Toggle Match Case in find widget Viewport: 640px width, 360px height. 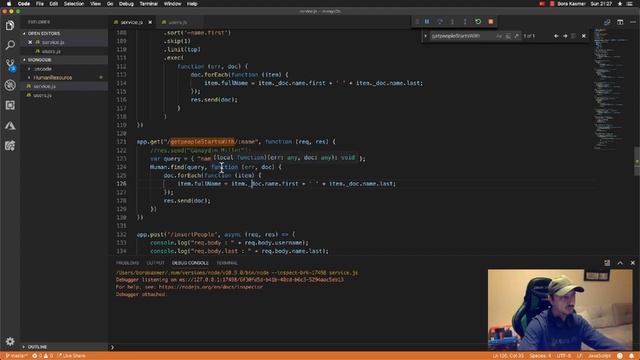(499, 36)
